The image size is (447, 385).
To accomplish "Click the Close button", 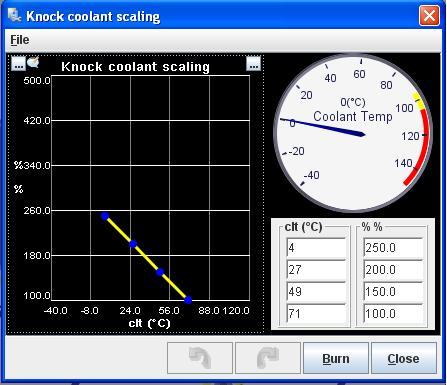I will click(x=404, y=358).
